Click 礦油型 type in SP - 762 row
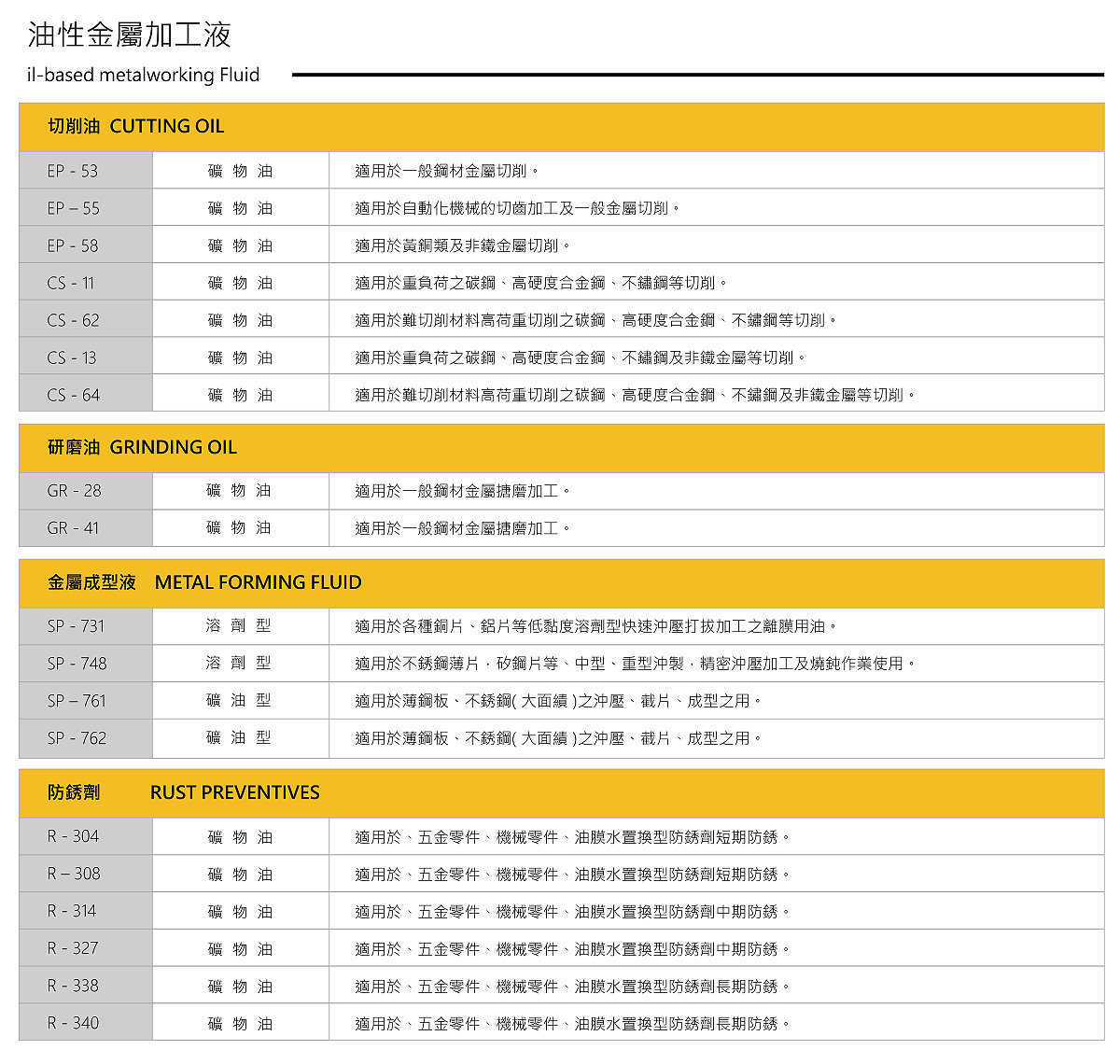 [x=239, y=737]
